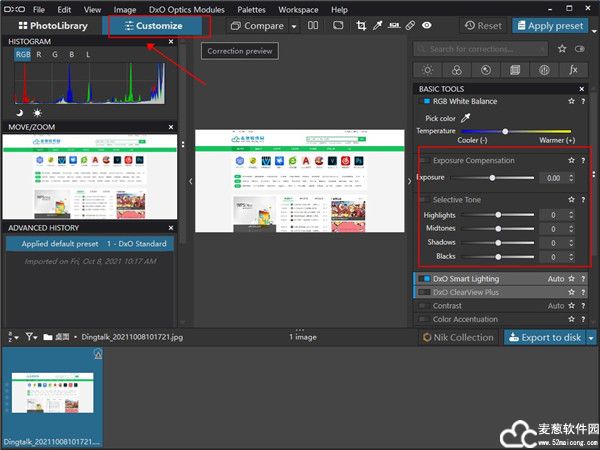Image resolution: width=600 pixels, height=450 pixels.
Task: Open the Compare dropdown arrow
Action: [294, 25]
